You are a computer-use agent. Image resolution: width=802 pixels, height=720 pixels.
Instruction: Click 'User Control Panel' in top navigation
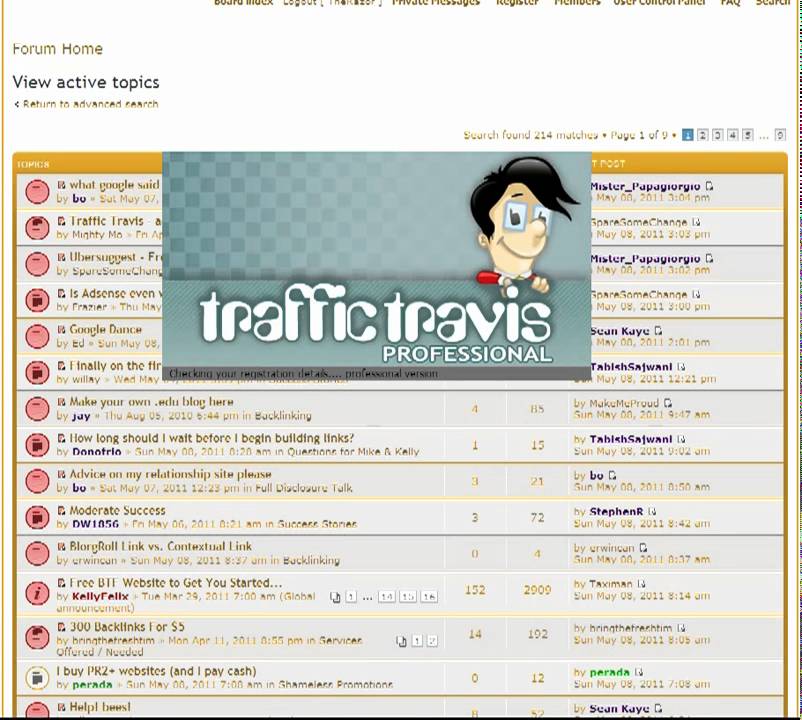click(659, 3)
